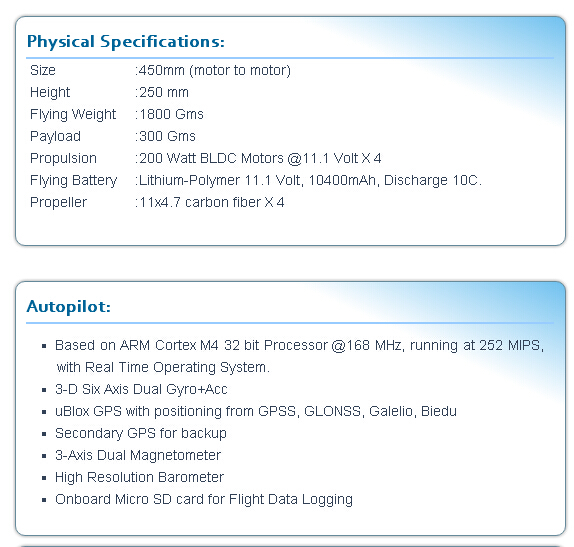Click the Real Time Operating System line
Viewport: 574px width, 547px height.
tap(163, 367)
